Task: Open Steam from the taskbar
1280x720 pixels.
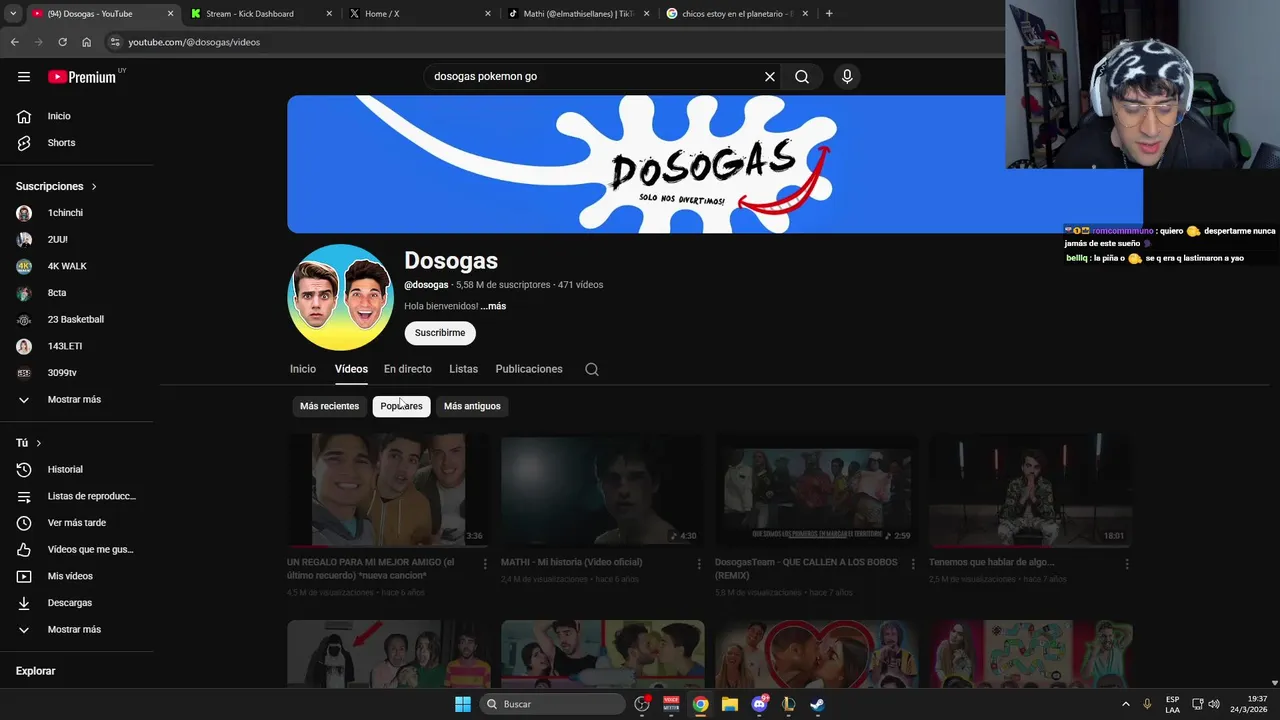Action: [817, 704]
